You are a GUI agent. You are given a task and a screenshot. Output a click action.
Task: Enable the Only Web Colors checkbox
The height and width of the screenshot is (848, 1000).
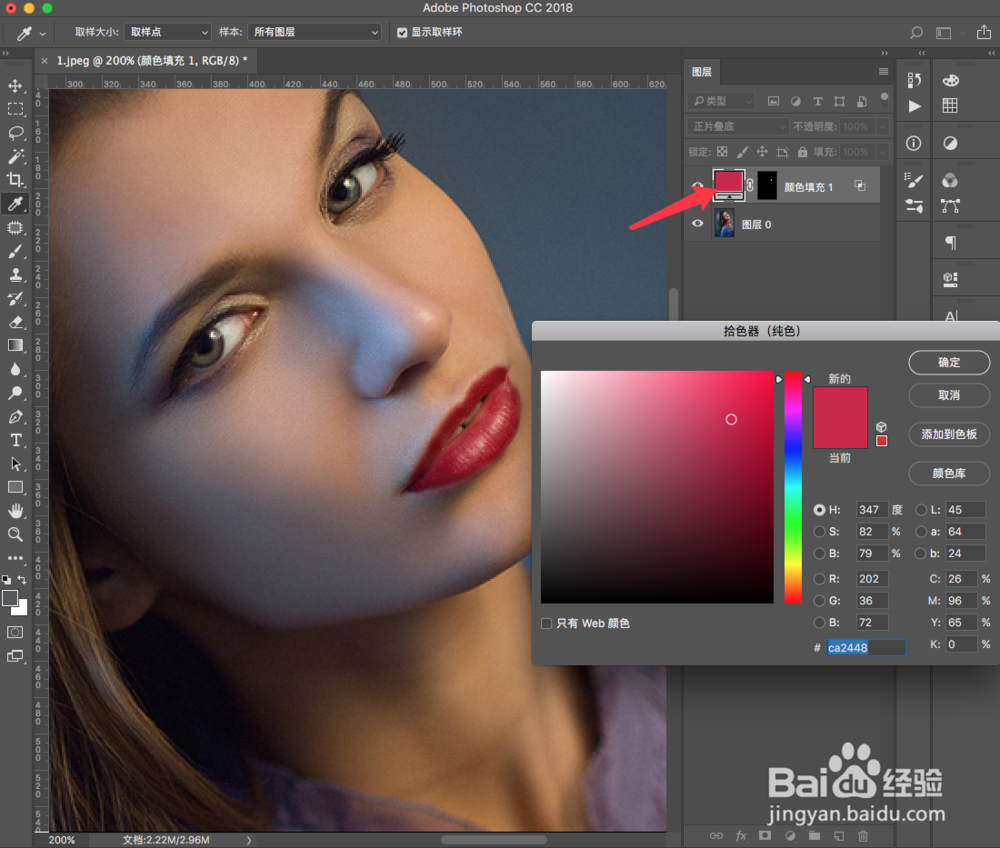547,624
